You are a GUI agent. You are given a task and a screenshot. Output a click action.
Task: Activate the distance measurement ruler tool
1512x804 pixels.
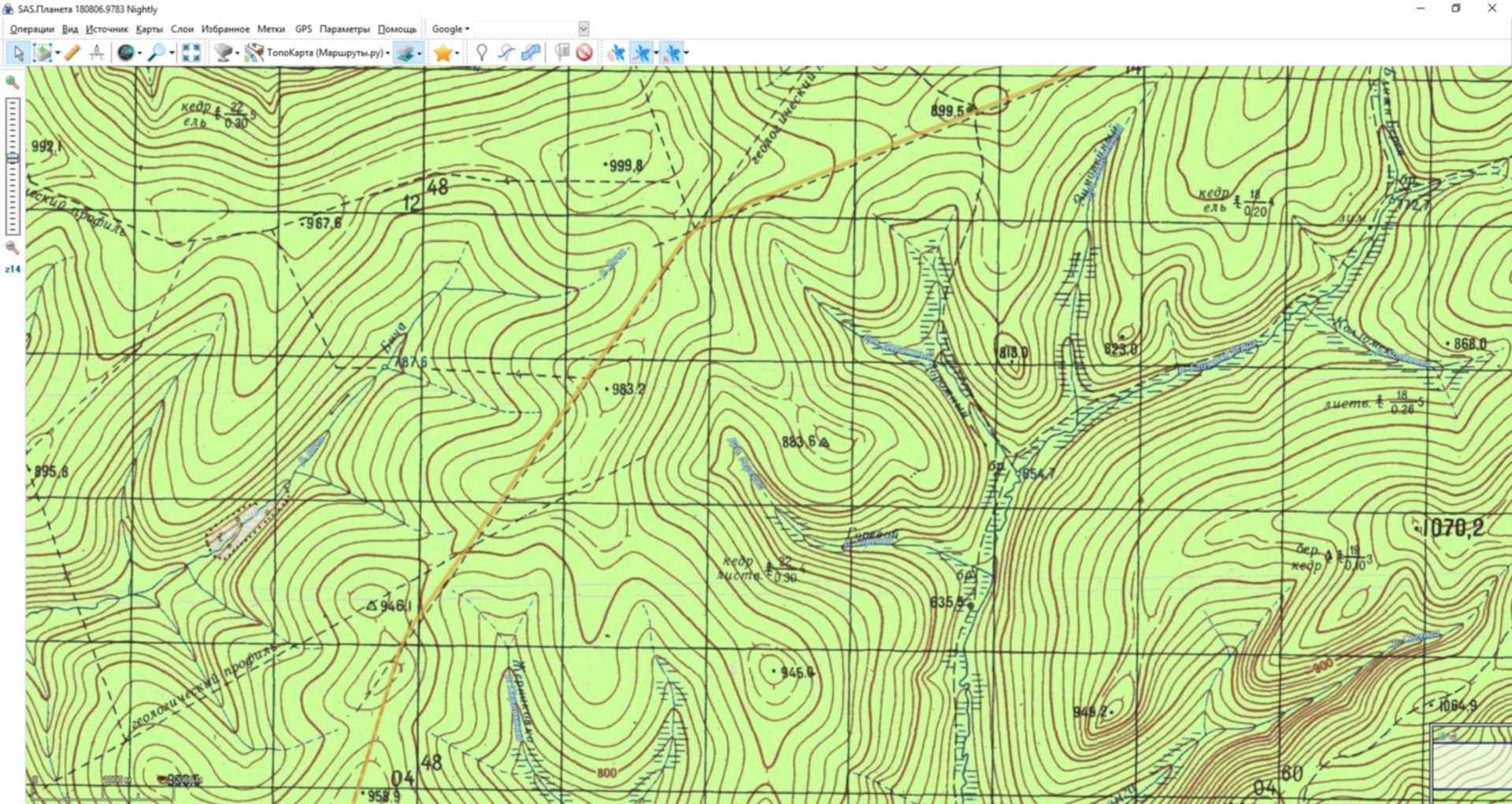point(72,53)
